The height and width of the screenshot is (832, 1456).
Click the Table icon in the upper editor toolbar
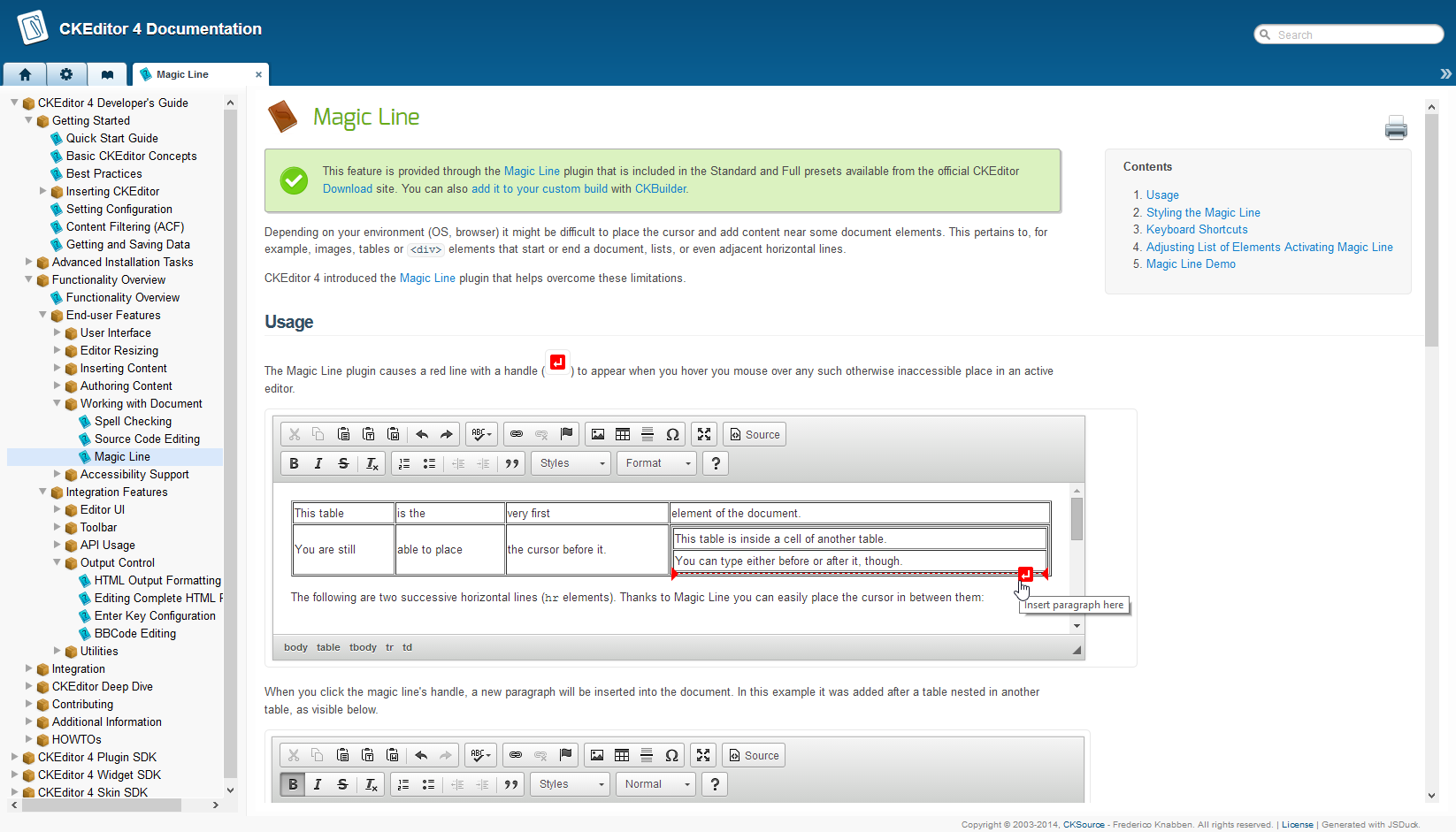pyautogui.click(x=623, y=434)
